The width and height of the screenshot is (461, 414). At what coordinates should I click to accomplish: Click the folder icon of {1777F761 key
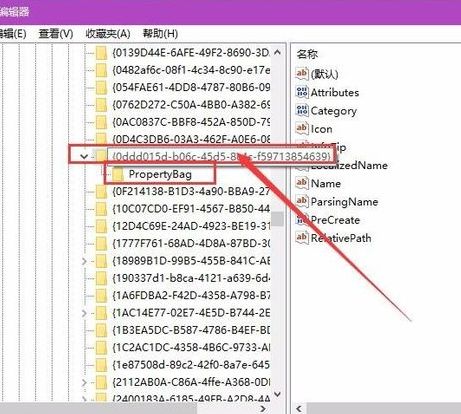point(101,244)
